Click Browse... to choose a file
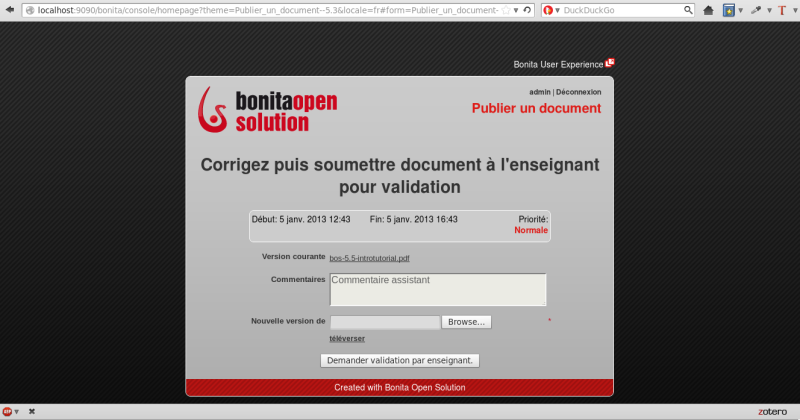The width and height of the screenshot is (800, 420). pos(466,322)
